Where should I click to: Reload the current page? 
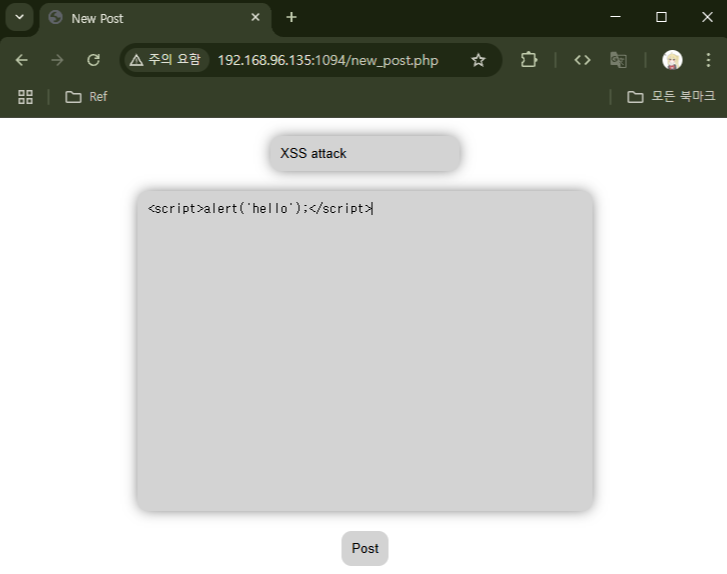coord(94,60)
